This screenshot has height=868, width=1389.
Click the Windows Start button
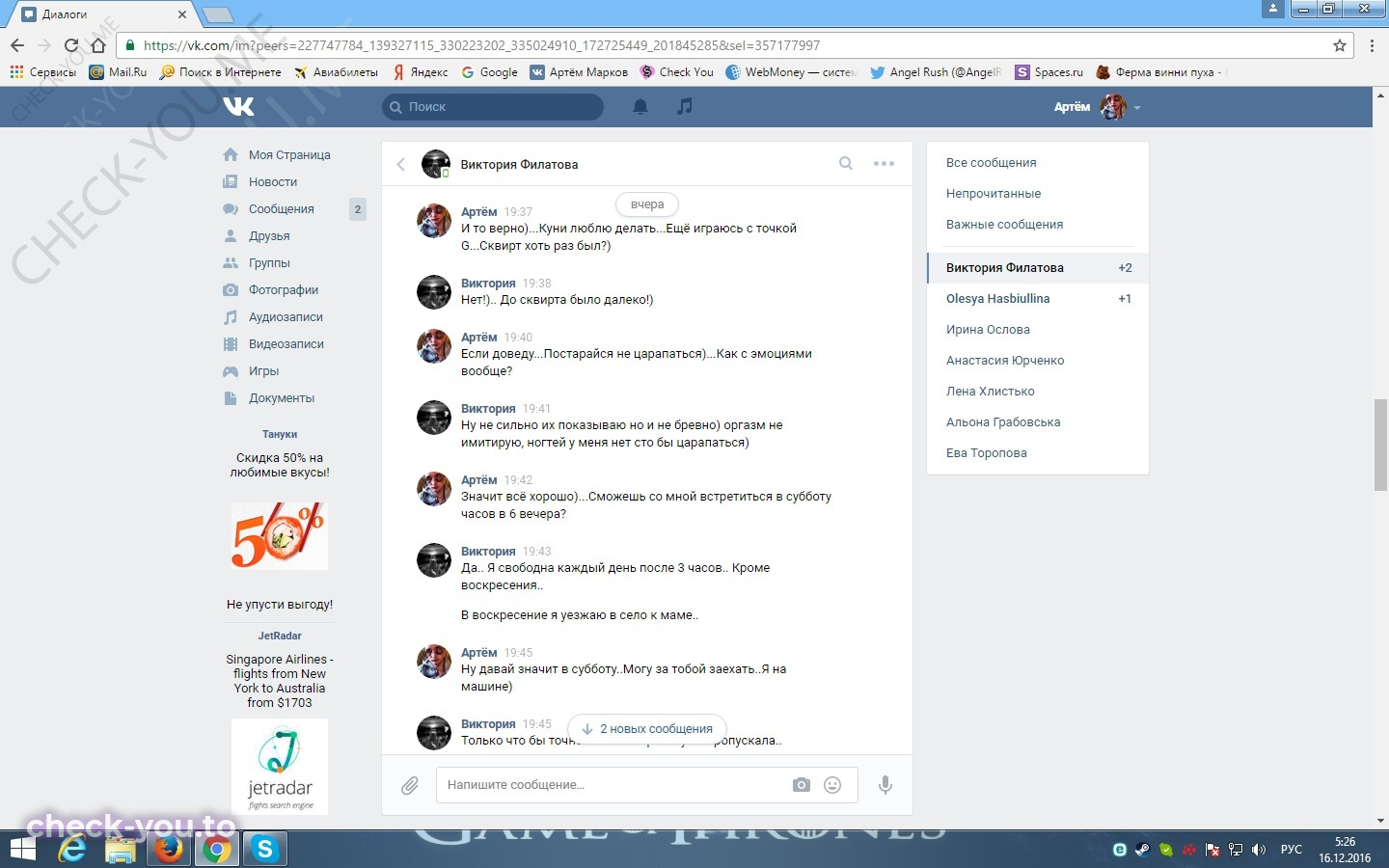pos(22,850)
